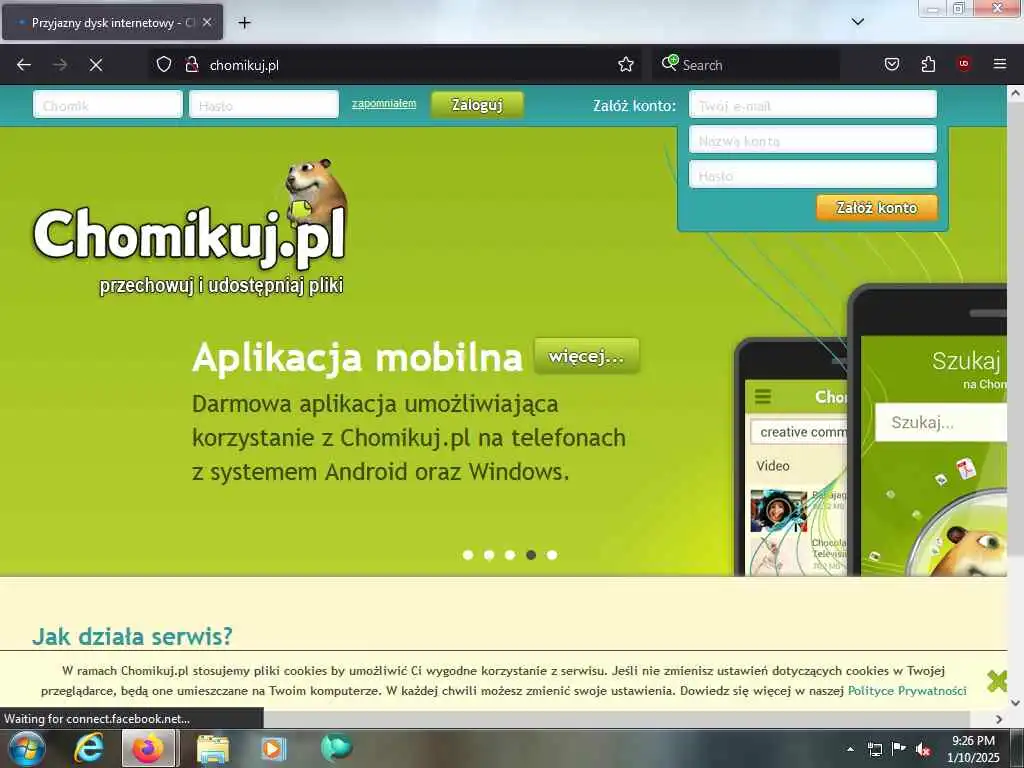
Task: Open the network tray icon
Action: pyautogui.click(x=874, y=749)
